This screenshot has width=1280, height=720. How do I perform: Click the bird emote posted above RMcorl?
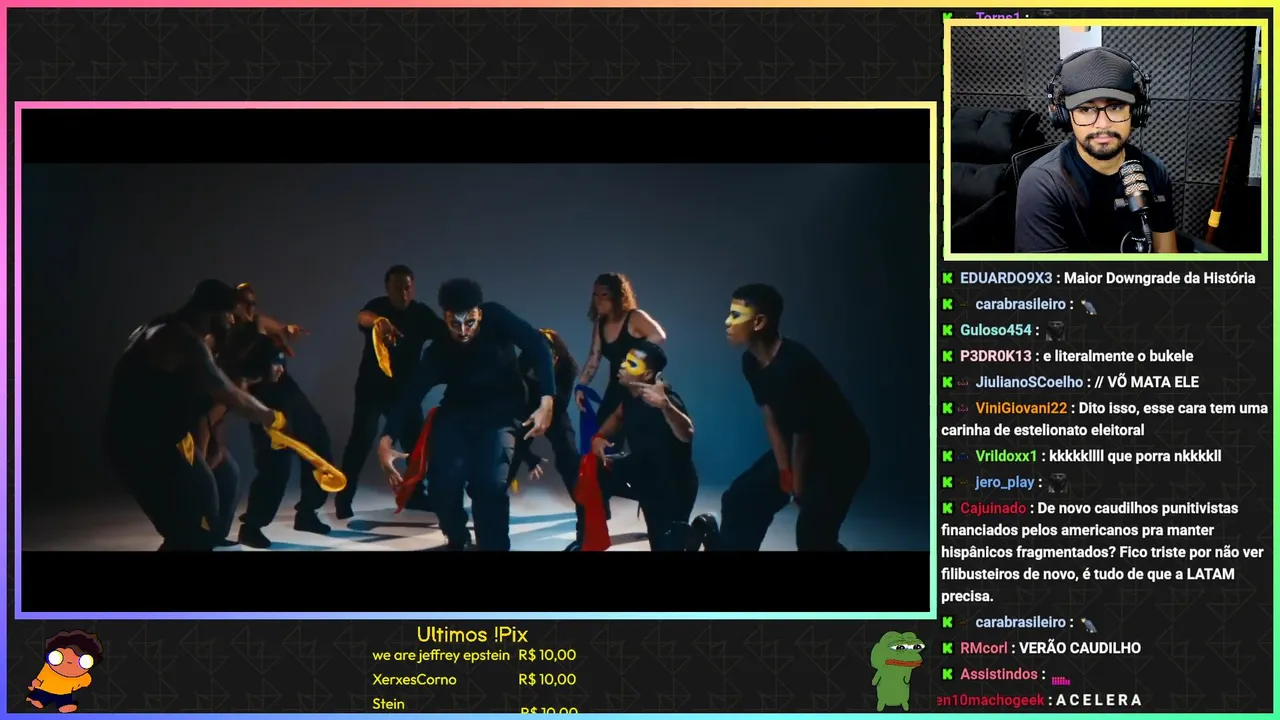(x=1089, y=624)
